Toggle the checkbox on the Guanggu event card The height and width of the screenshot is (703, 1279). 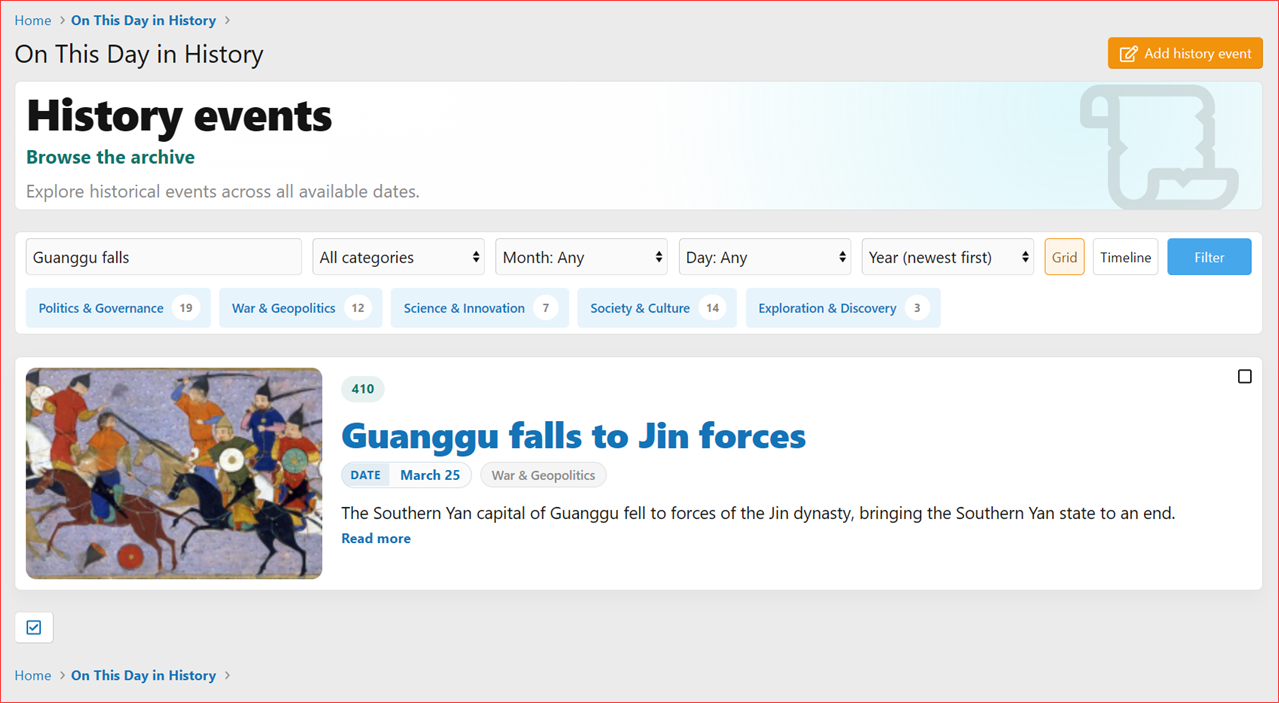coord(1244,376)
